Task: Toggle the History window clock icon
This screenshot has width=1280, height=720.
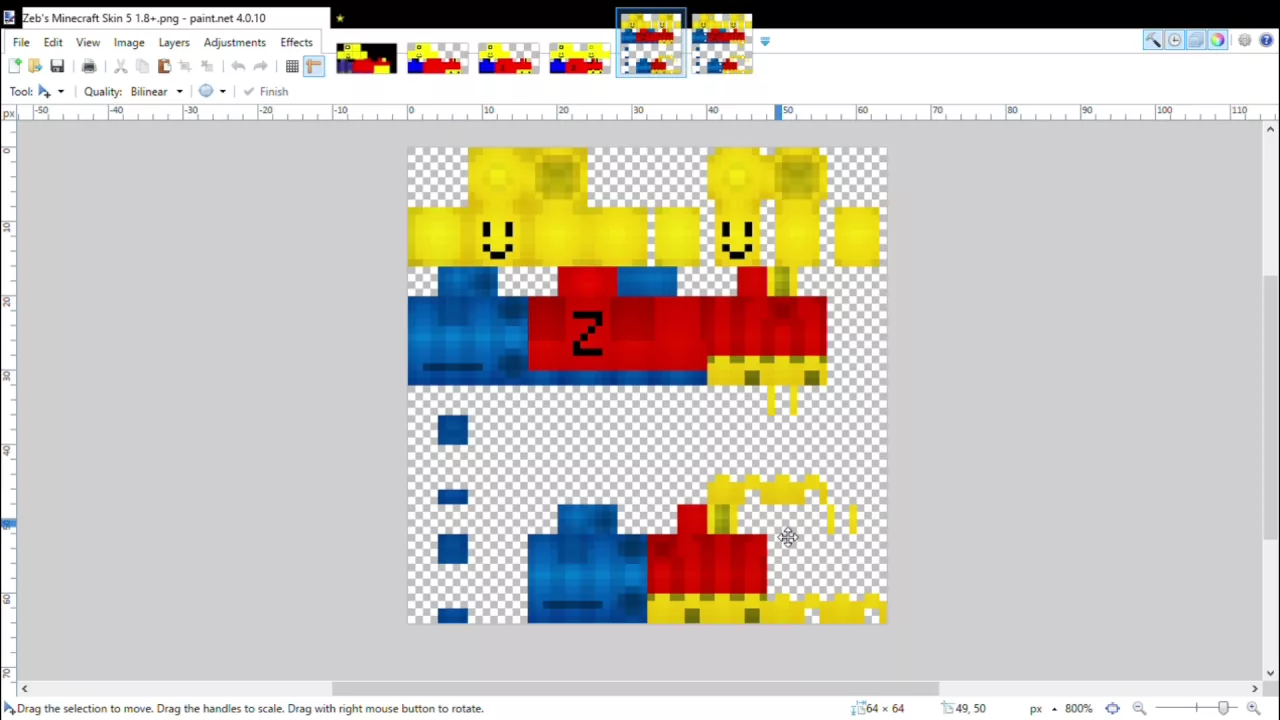Action: click(x=1174, y=40)
